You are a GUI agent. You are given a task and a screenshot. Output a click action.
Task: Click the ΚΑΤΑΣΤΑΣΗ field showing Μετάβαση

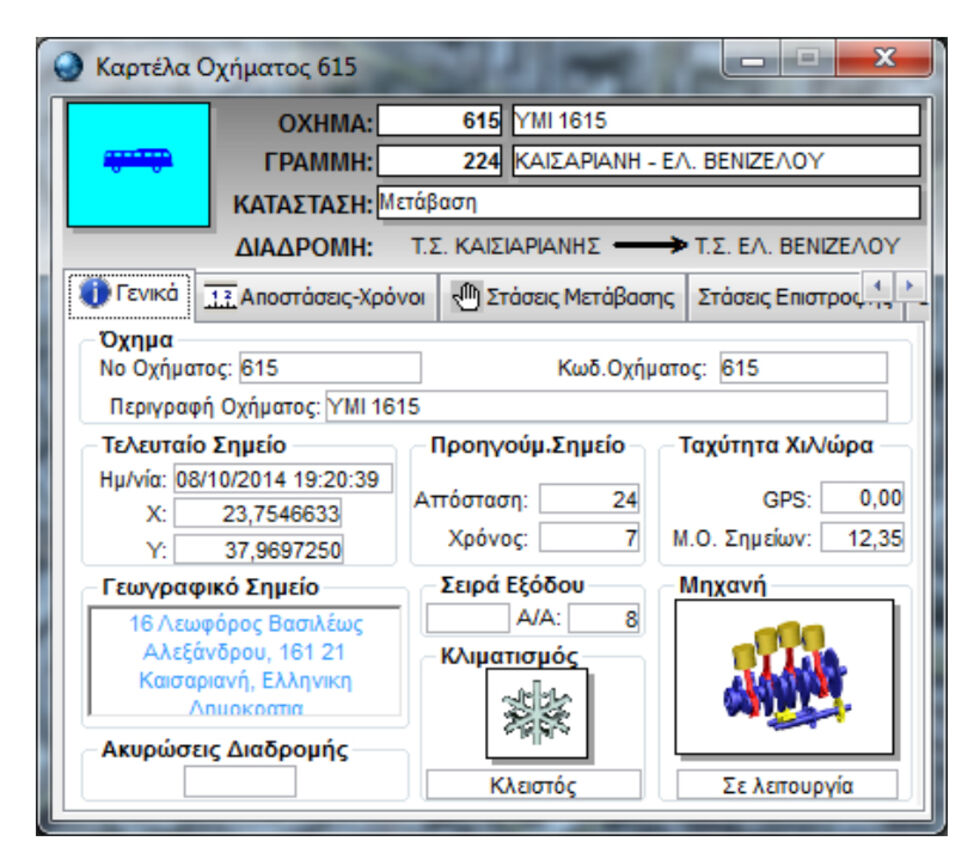[649, 202]
